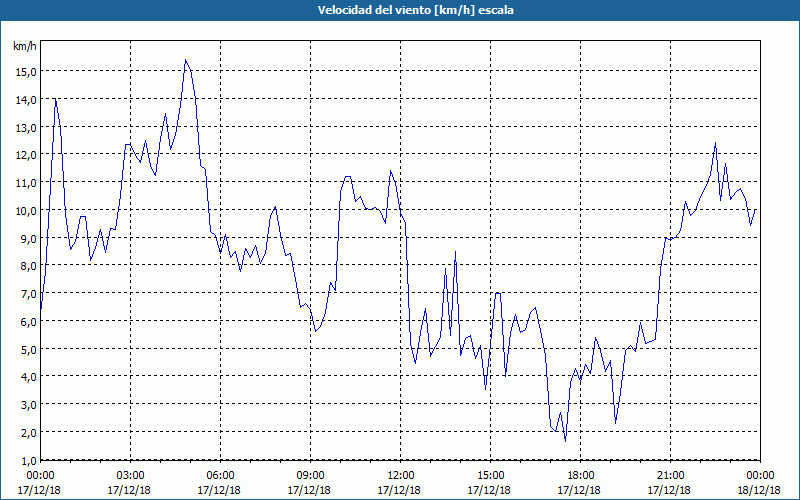This screenshot has height=500, width=800.
Task: Select the '09:00' time axis label
Action: click(x=310, y=476)
